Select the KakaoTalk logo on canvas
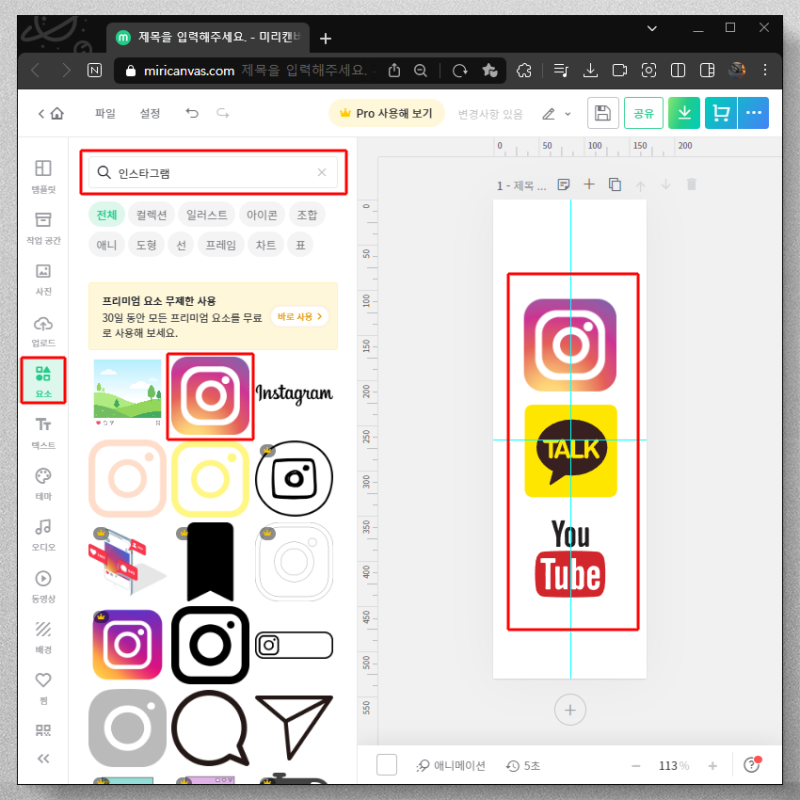Image resolution: width=800 pixels, height=800 pixels. pyautogui.click(x=570, y=451)
